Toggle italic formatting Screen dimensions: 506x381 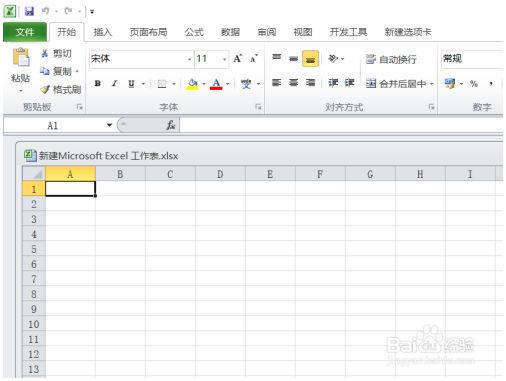[115, 83]
